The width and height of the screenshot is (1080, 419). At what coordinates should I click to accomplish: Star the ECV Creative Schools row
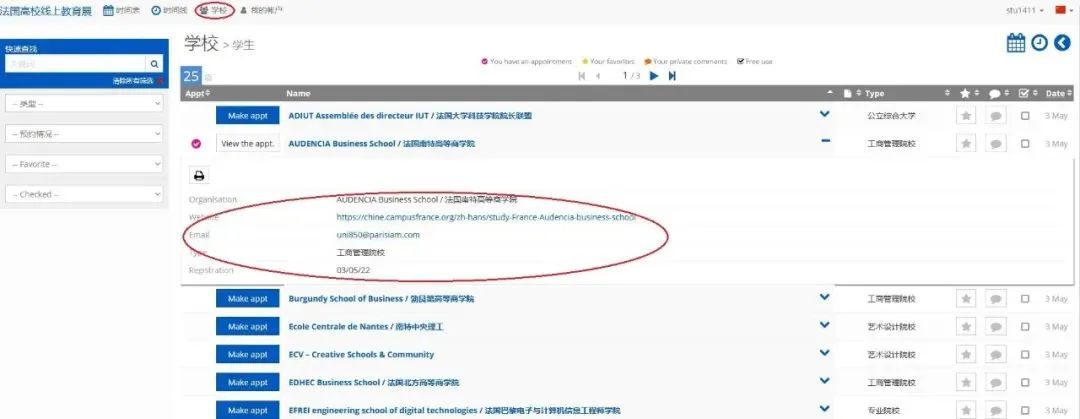pyautogui.click(x=966, y=354)
